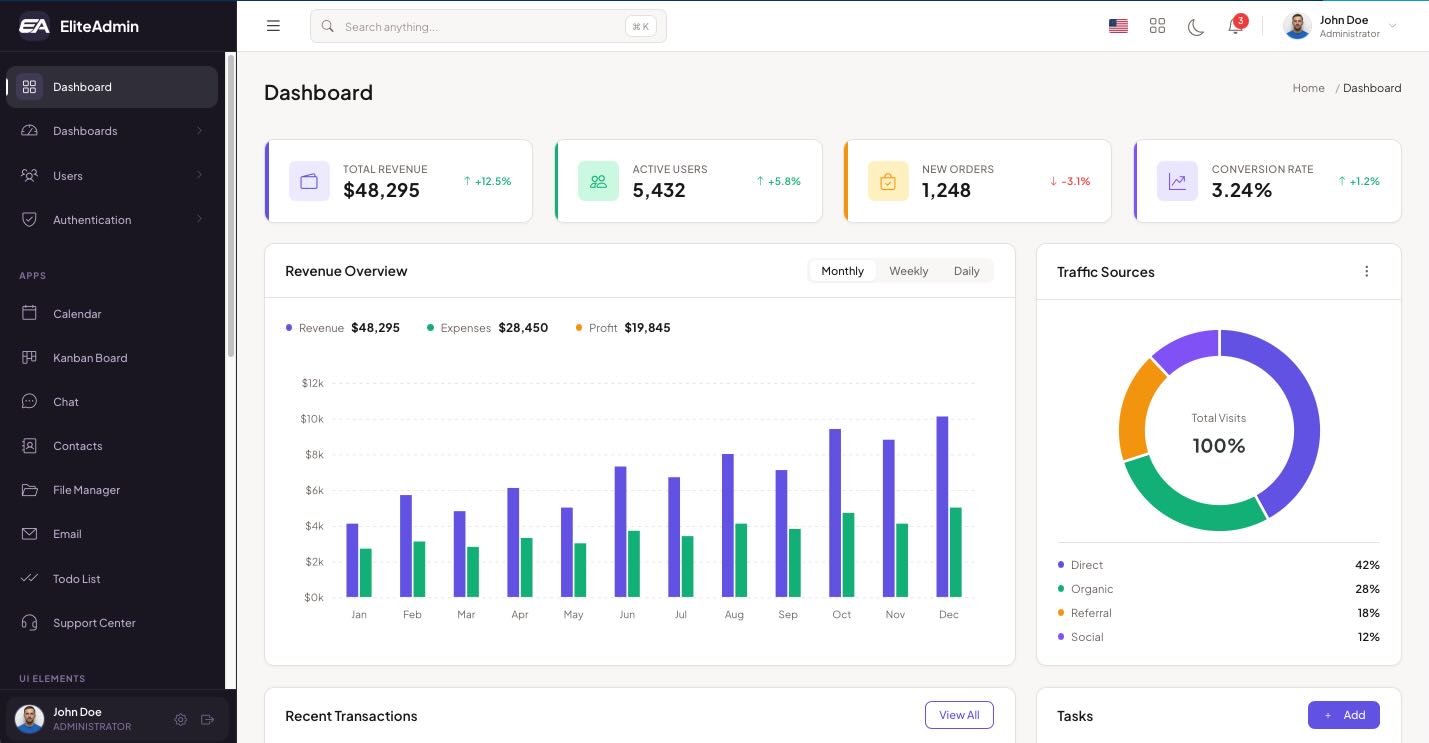Toggle the sidebar with the hamburger icon
This screenshot has width=1429, height=743.
point(273,26)
